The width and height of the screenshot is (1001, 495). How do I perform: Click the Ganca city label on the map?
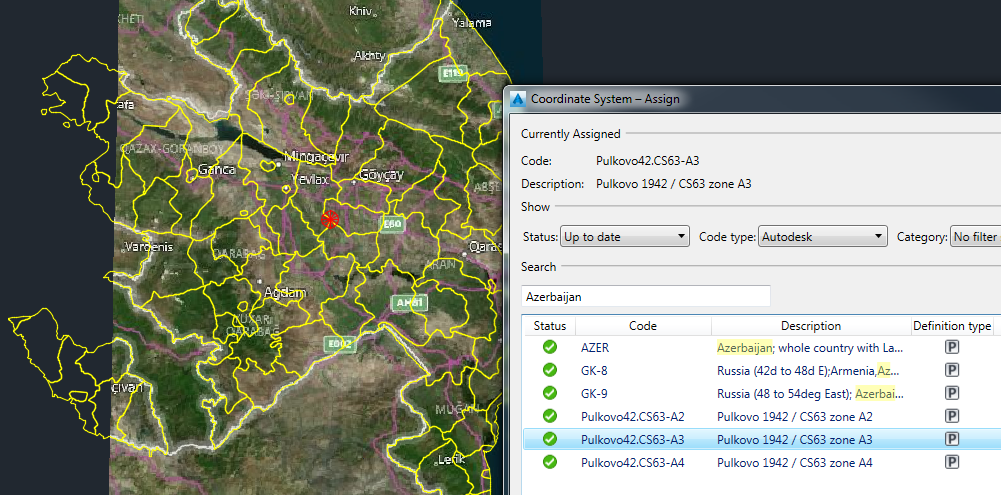(x=217, y=170)
